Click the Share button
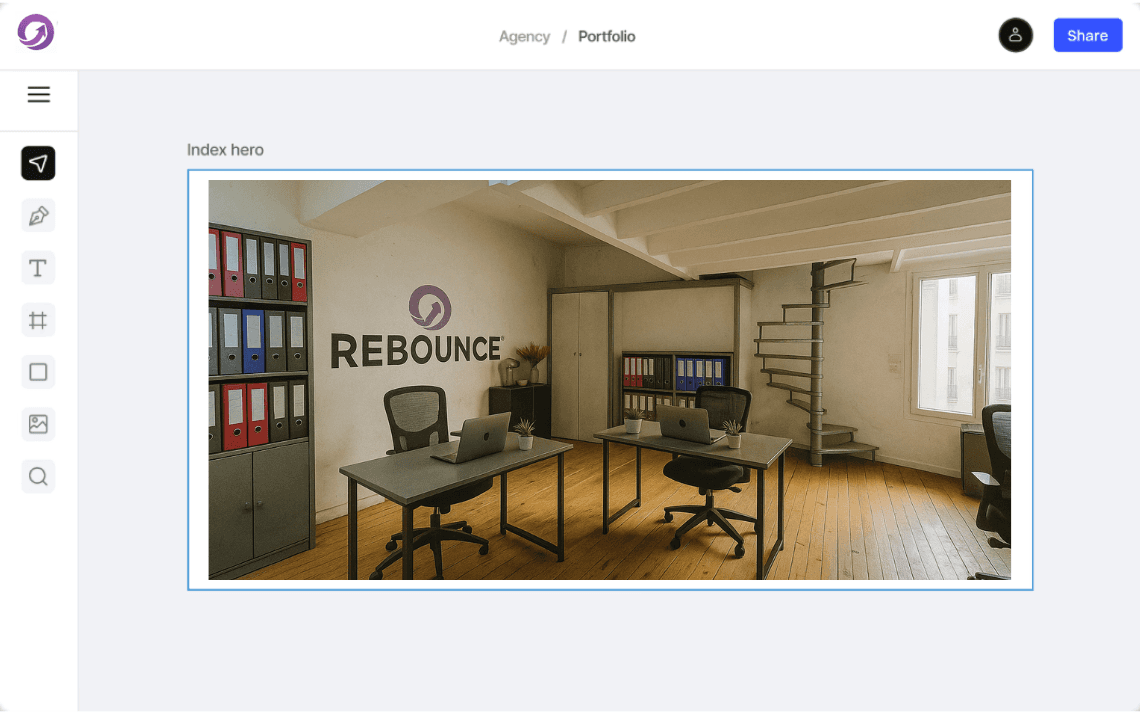1140x714 pixels. pyautogui.click(x=1088, y=35)
